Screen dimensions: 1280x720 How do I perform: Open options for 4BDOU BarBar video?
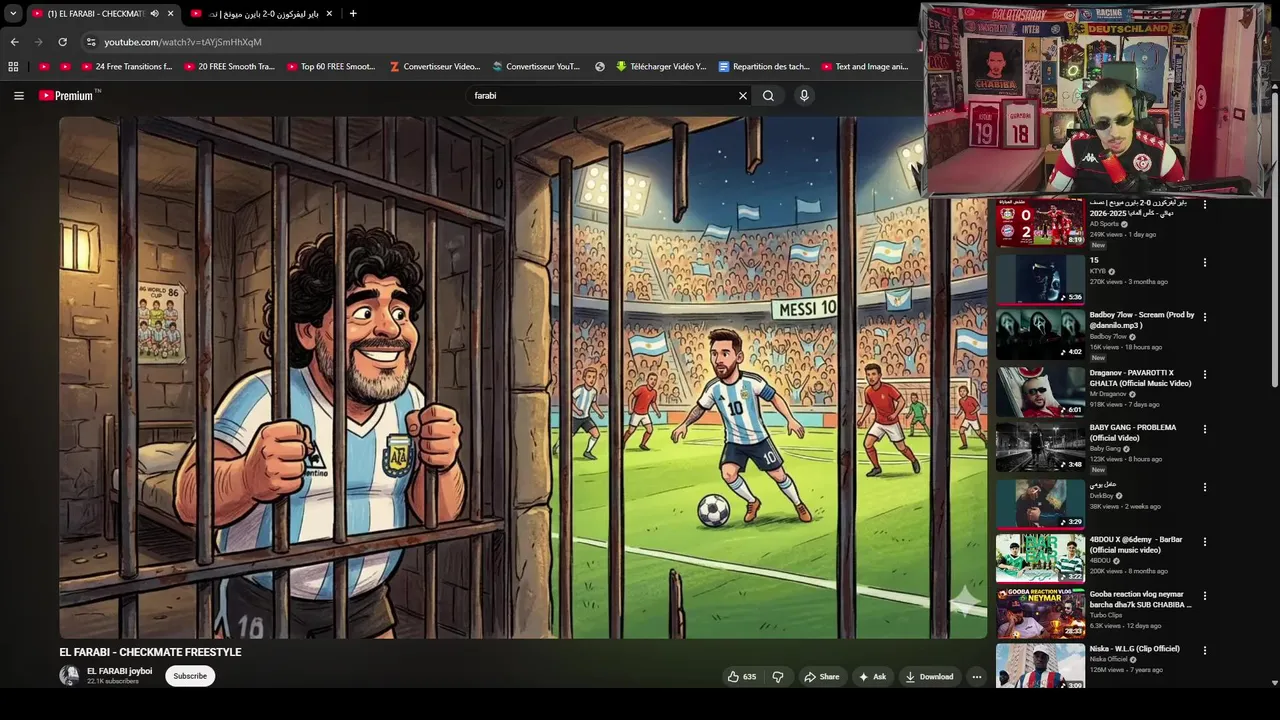click(1205, 542)
